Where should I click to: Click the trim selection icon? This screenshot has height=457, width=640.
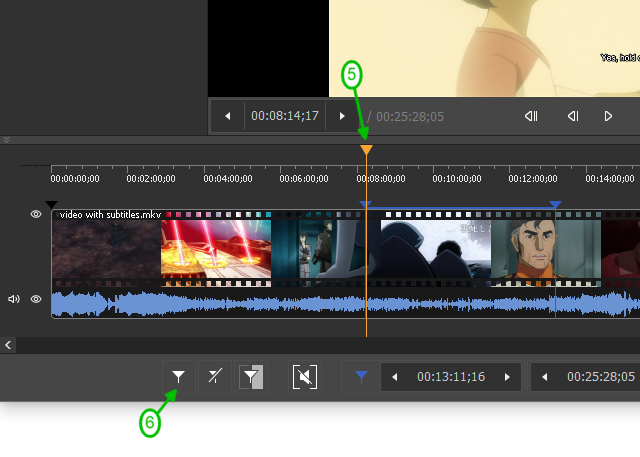point(251,377)
